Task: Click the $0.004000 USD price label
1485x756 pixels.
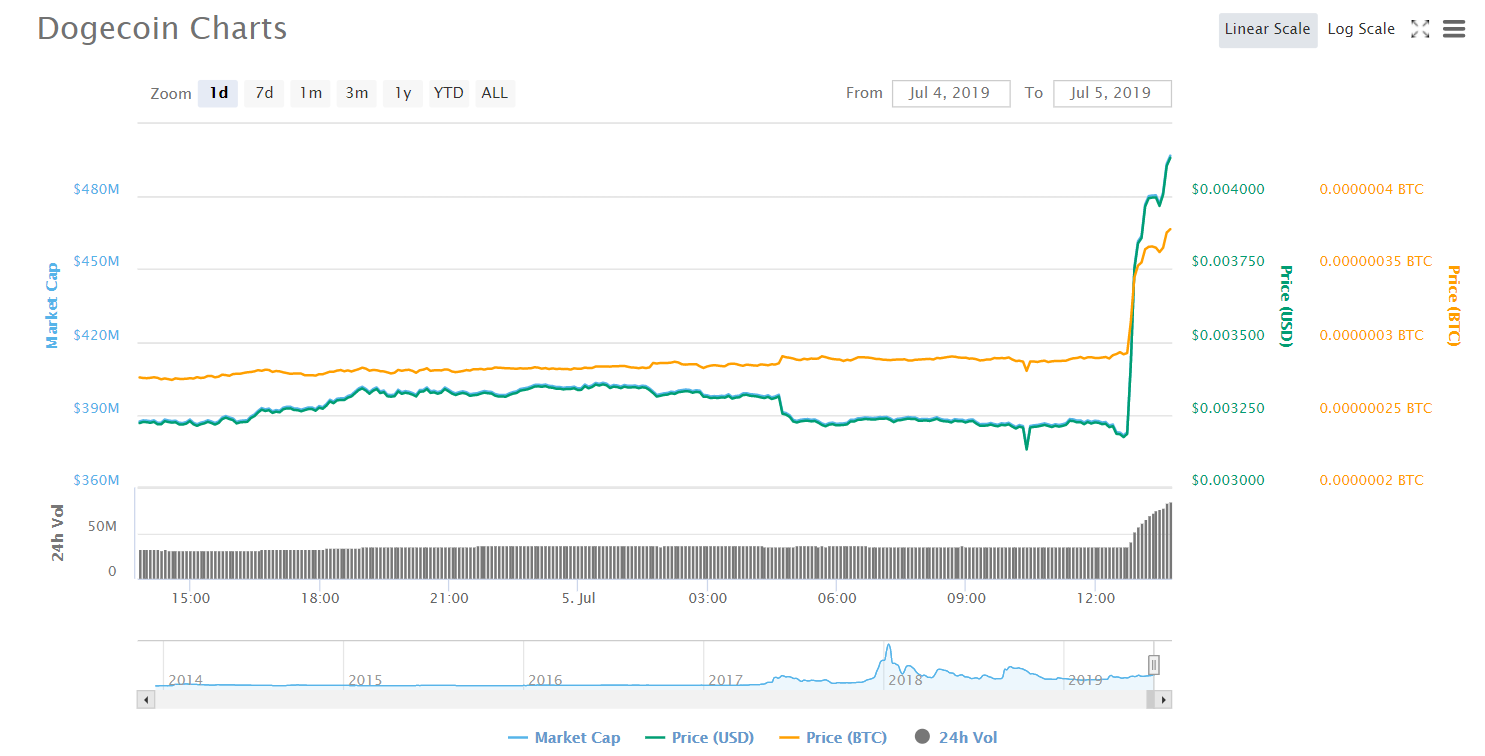Action: click(1228, 189)
